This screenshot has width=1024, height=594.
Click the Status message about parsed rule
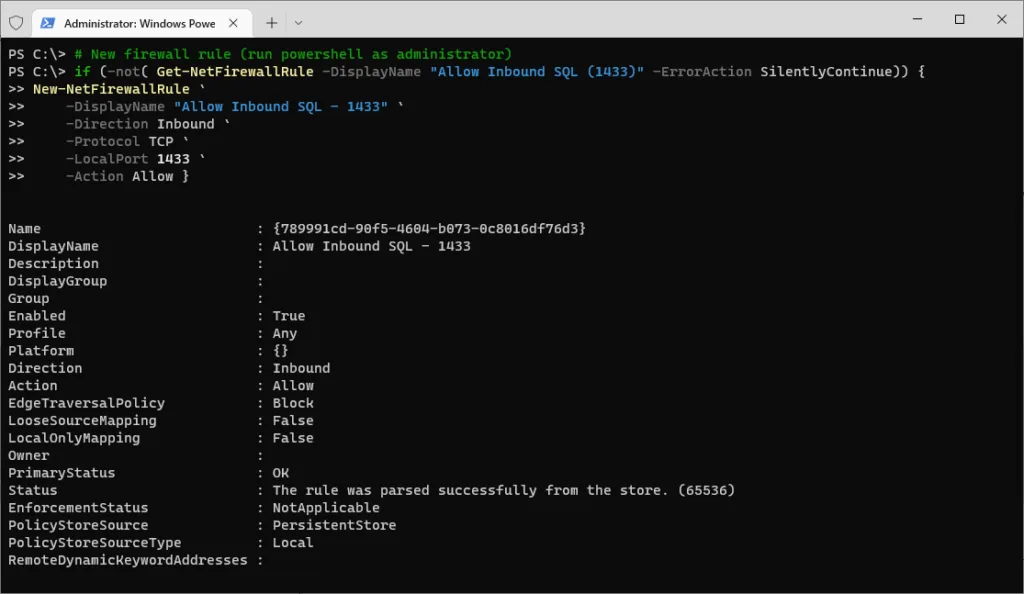click(x=504, y=490)
